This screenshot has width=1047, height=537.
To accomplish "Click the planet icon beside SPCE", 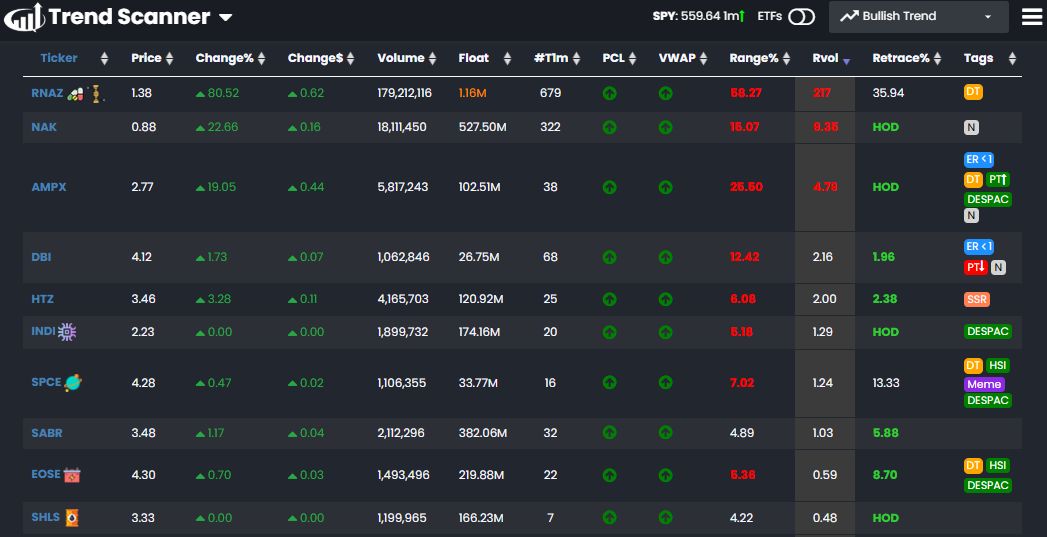I will (73, 383).
